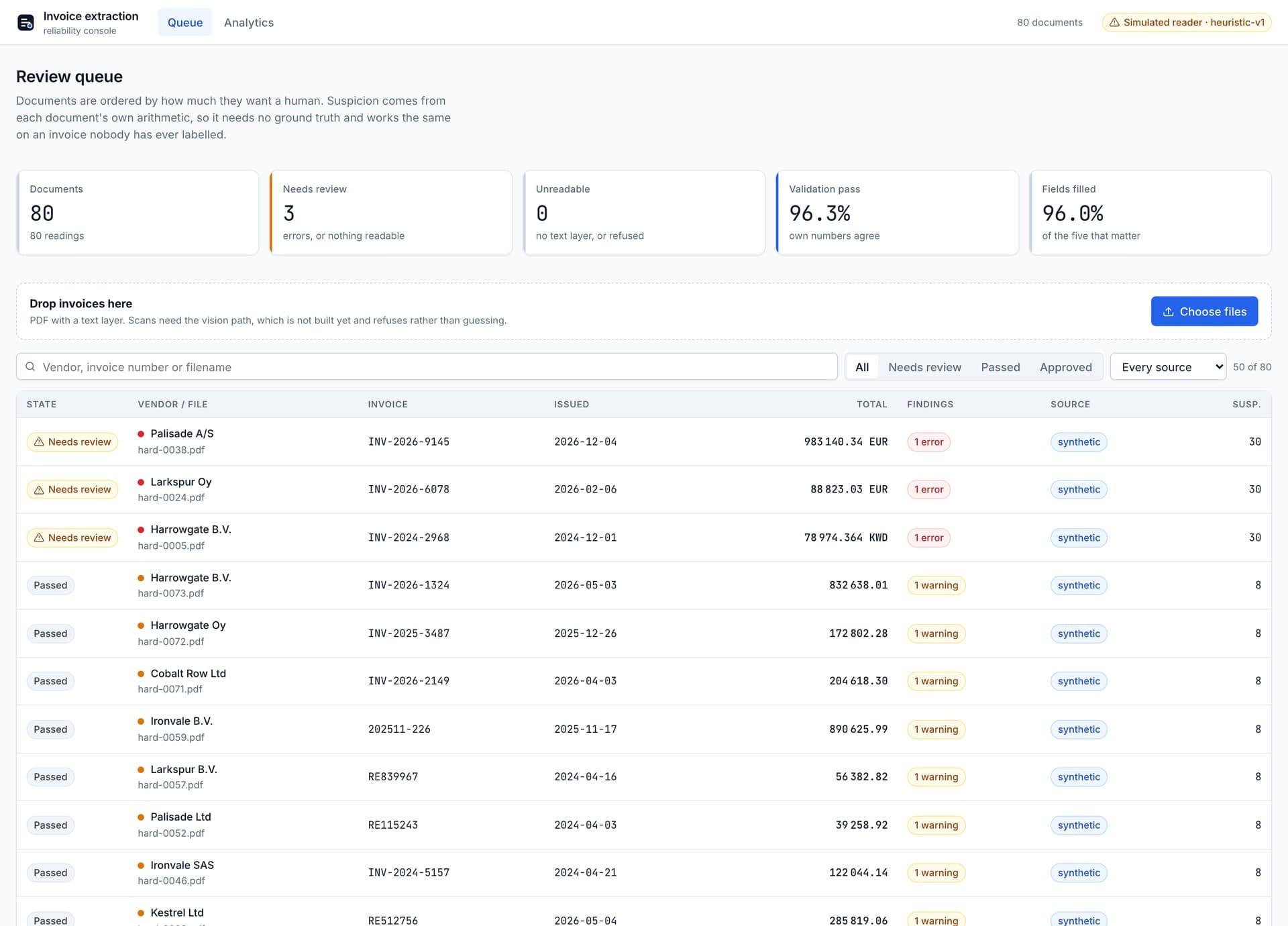The width and height of the screenshot is (1288, 926).
Task: Click the orange dot beside Harrowgate Oy
Action: point(141,625)
